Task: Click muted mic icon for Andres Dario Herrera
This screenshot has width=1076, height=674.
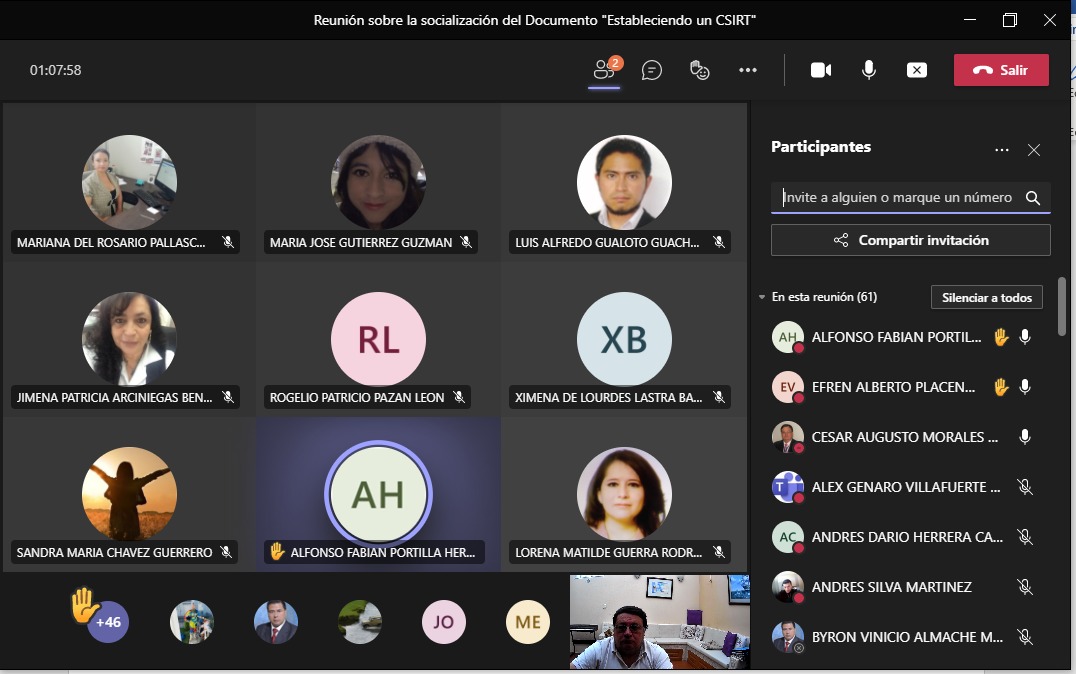Action: [1025, 537]
